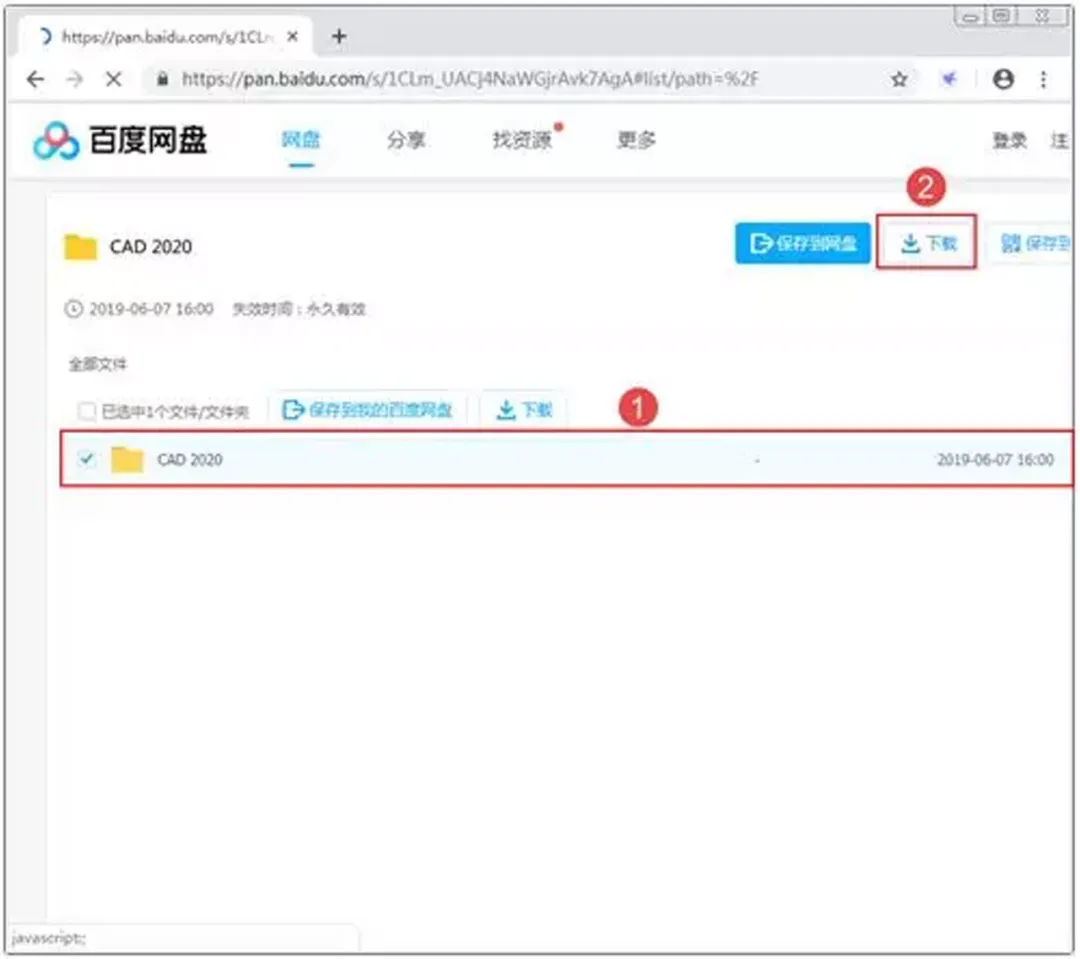Bookmark this page with the star icon
Screen dimensions: 1080x959
(x=899, y=79)
